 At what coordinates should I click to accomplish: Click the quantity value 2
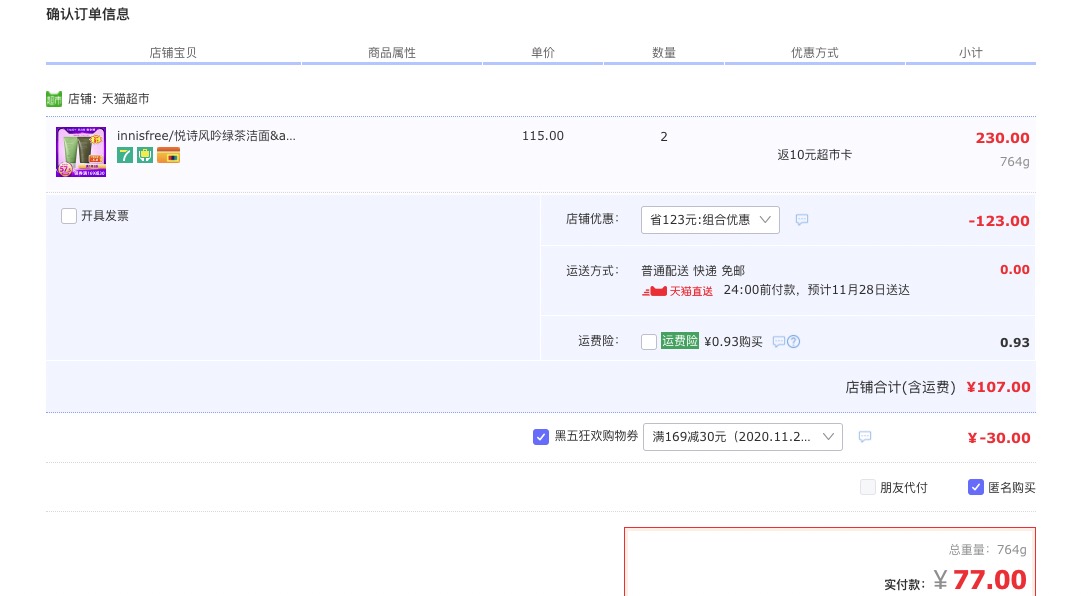coord(664,136)
